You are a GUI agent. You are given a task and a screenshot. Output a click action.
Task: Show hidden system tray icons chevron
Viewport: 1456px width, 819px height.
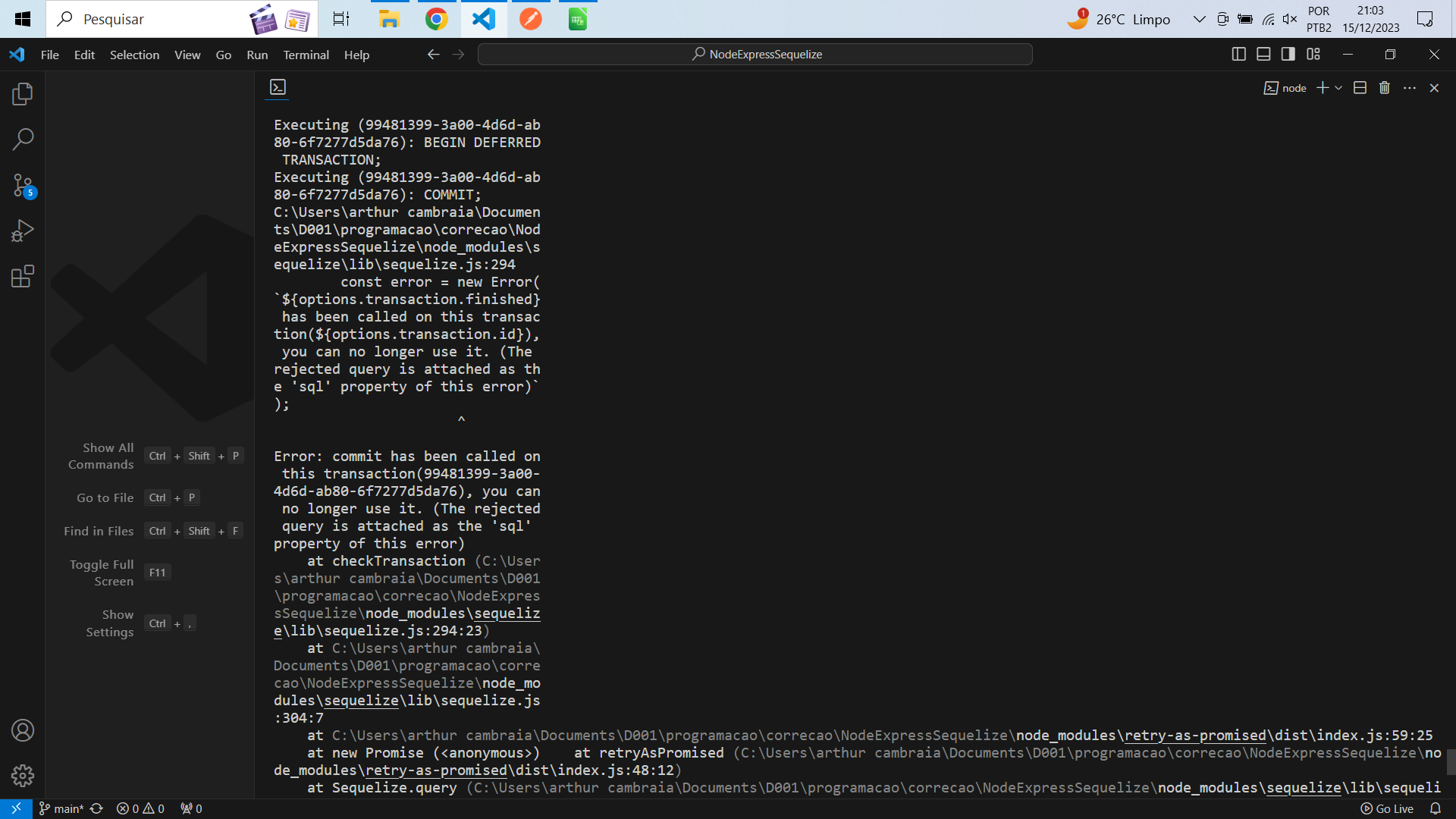[x=1199, y=19]
